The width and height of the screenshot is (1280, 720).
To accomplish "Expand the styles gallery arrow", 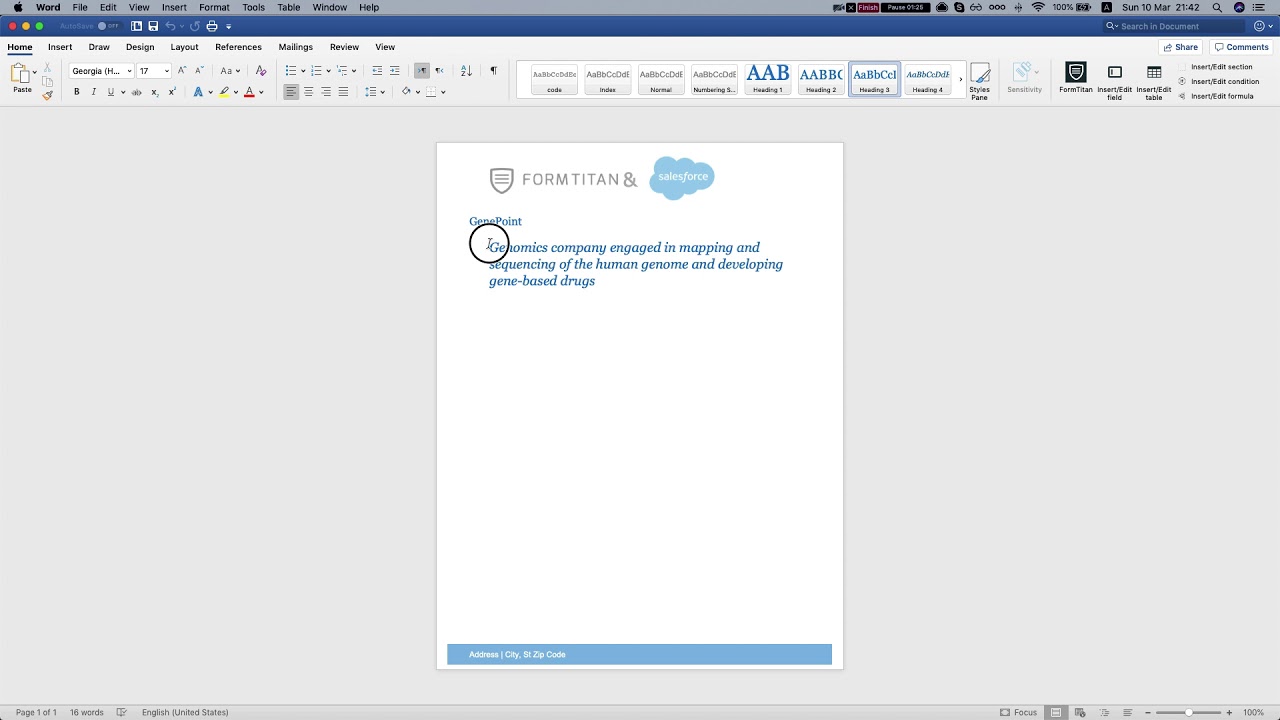I will point(961,79).
